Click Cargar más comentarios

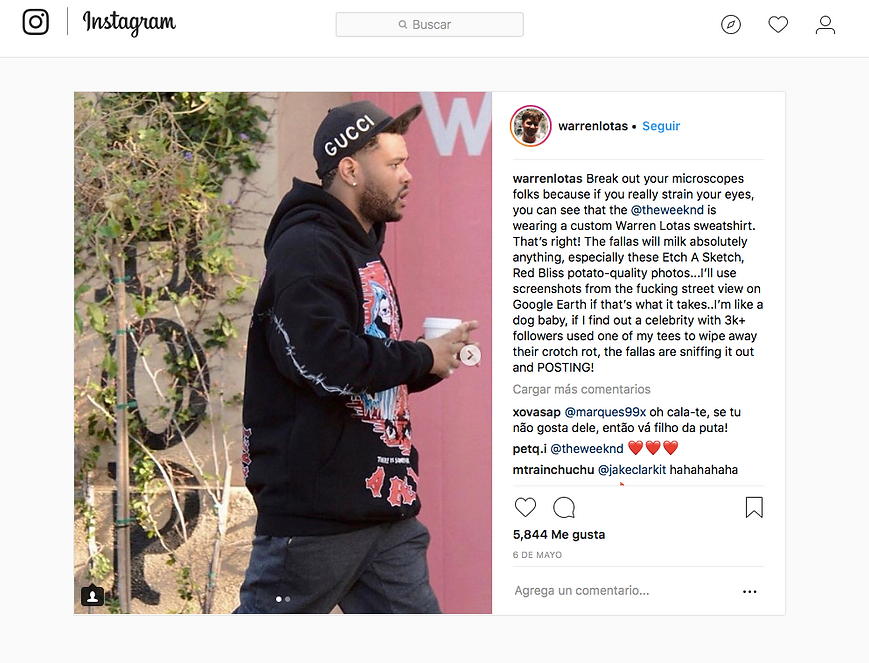tap(581, 389)
